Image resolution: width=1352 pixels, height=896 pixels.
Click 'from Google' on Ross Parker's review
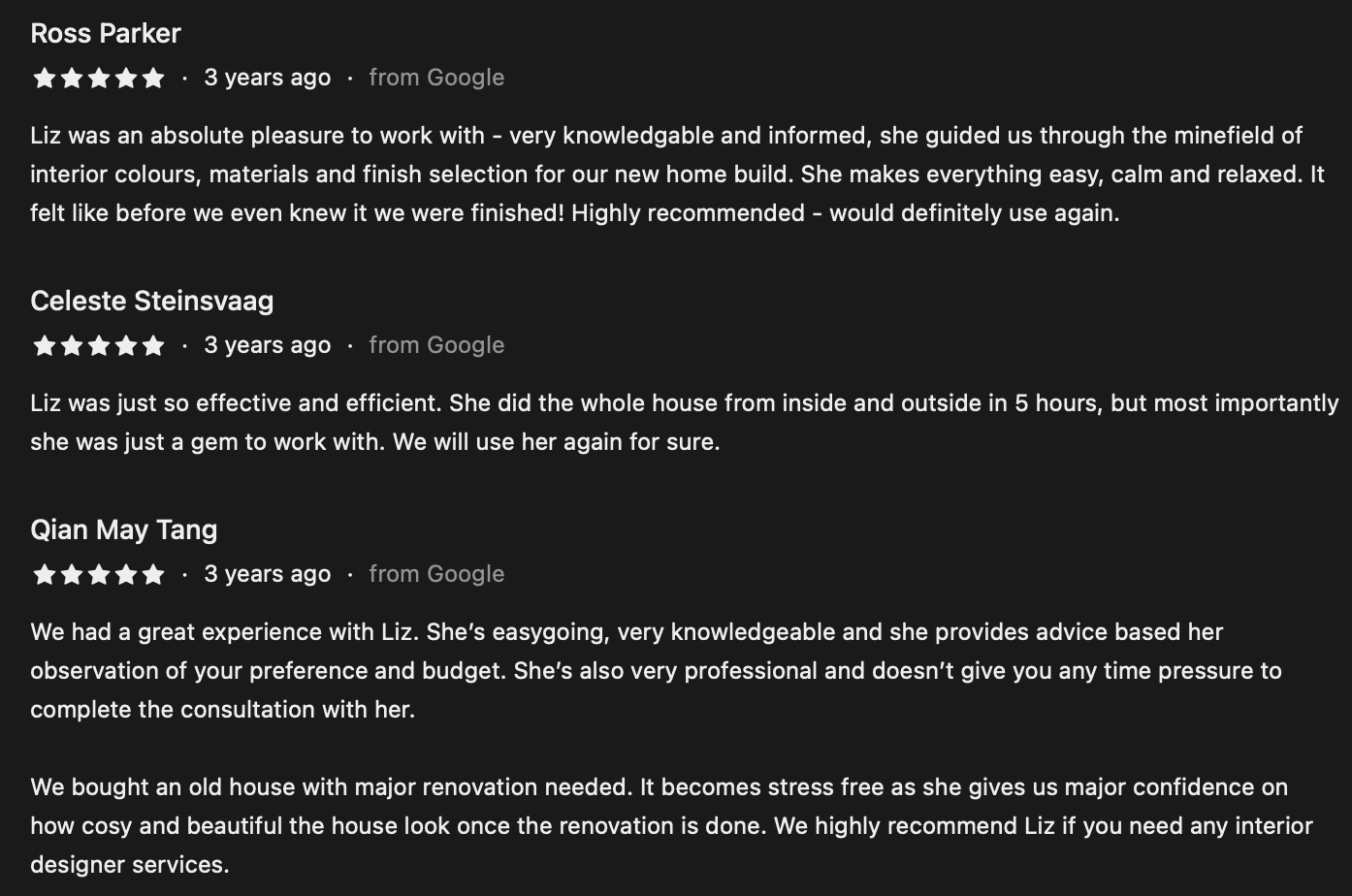[x=436, y=78]
